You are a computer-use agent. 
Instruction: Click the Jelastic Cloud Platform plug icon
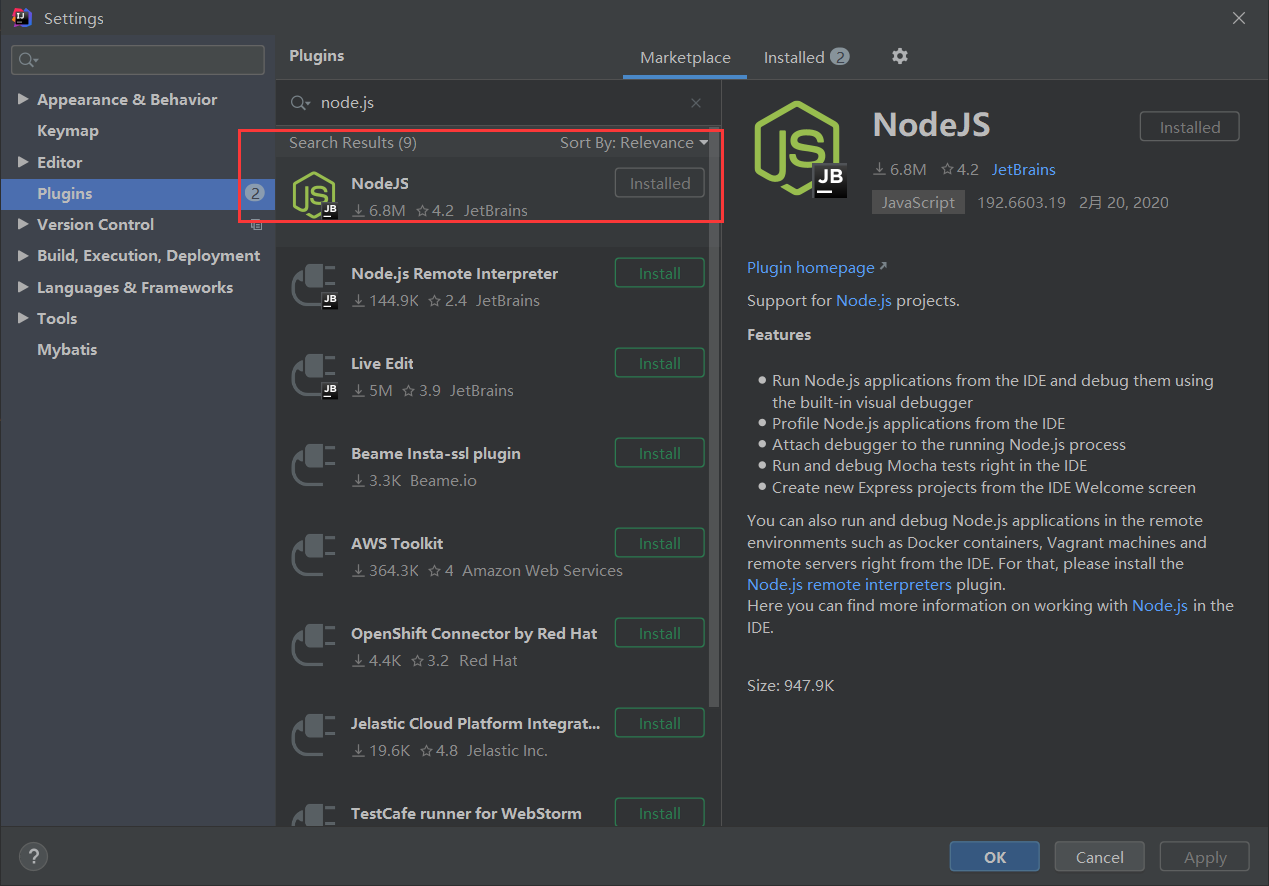click(x=312, y=736)
